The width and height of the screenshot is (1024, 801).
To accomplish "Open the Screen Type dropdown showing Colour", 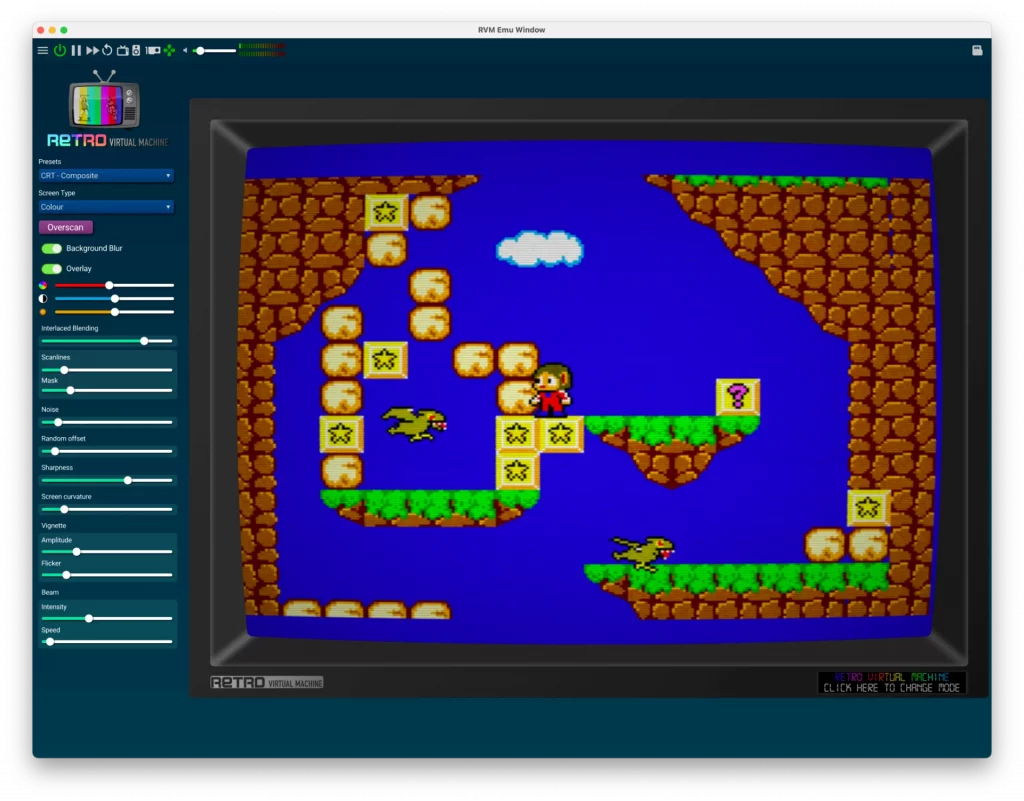I will click(x=105, y=207).
